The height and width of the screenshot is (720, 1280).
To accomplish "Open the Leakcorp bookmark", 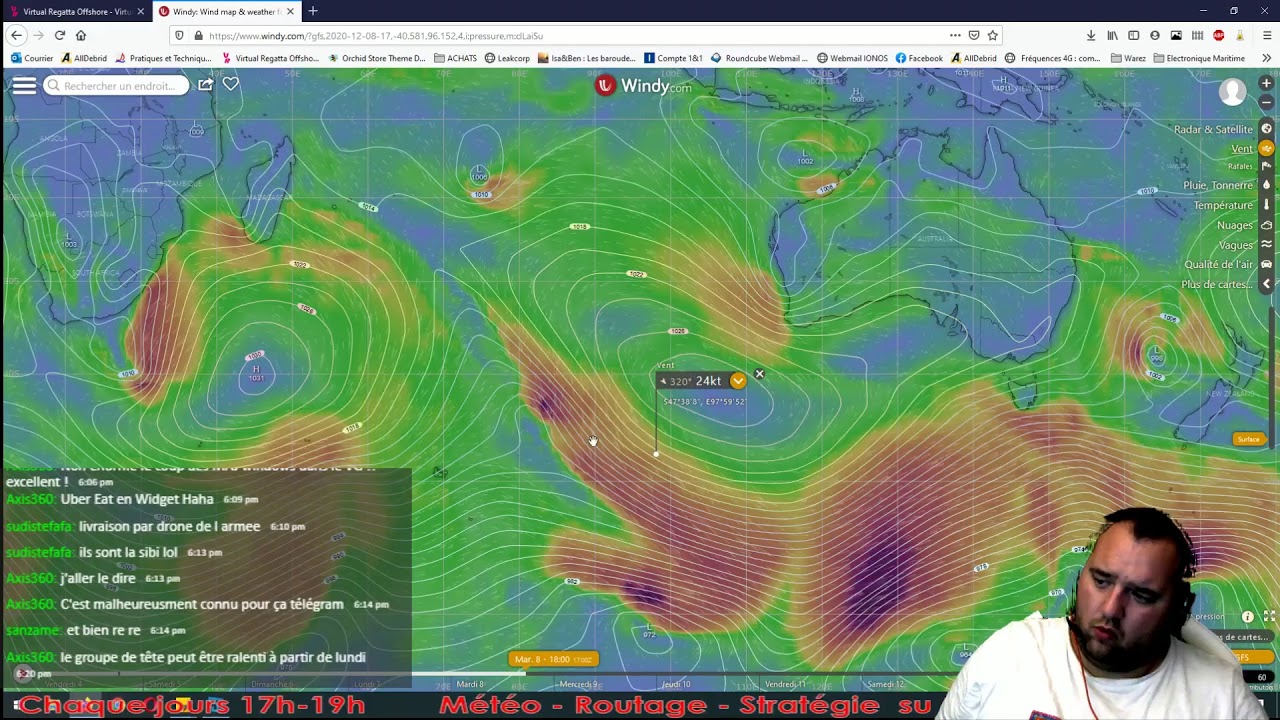I will [507, 58].
